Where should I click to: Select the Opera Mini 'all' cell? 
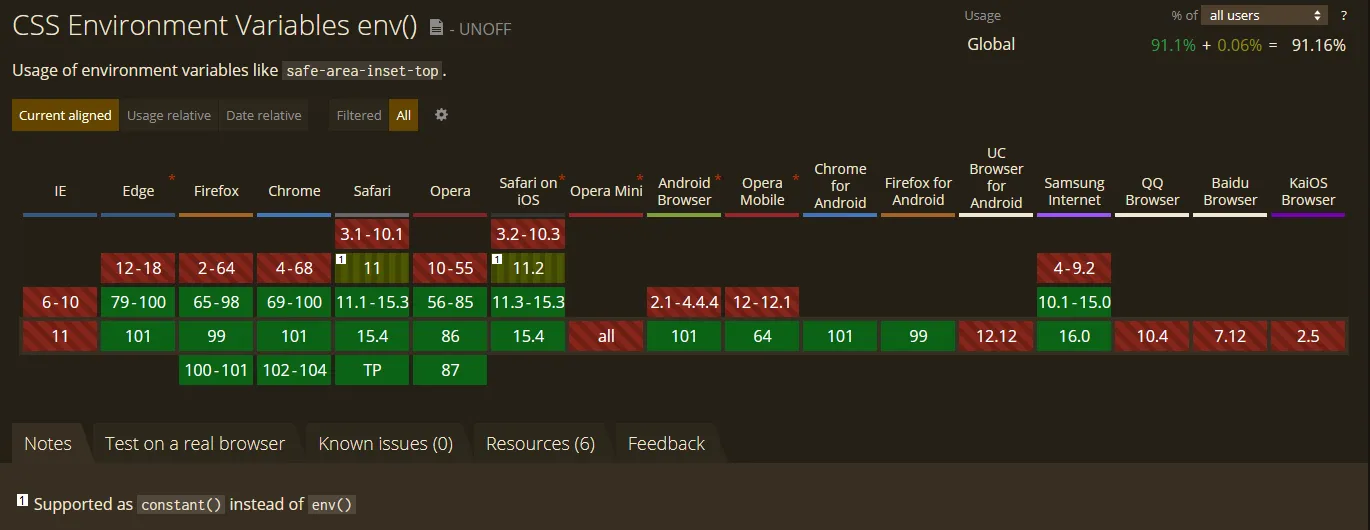click(606, 336)
